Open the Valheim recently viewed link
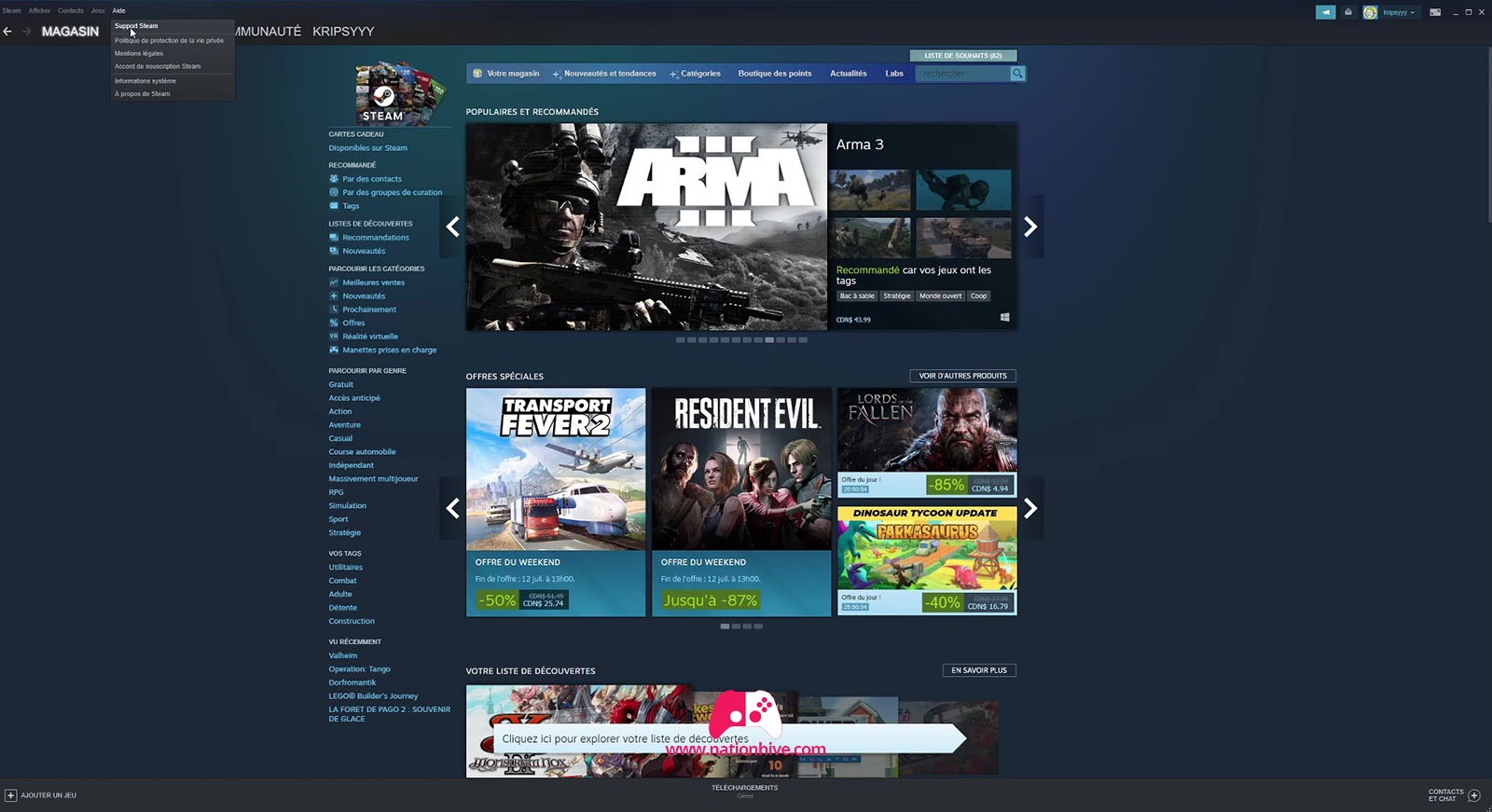 (x=342, y=655)
